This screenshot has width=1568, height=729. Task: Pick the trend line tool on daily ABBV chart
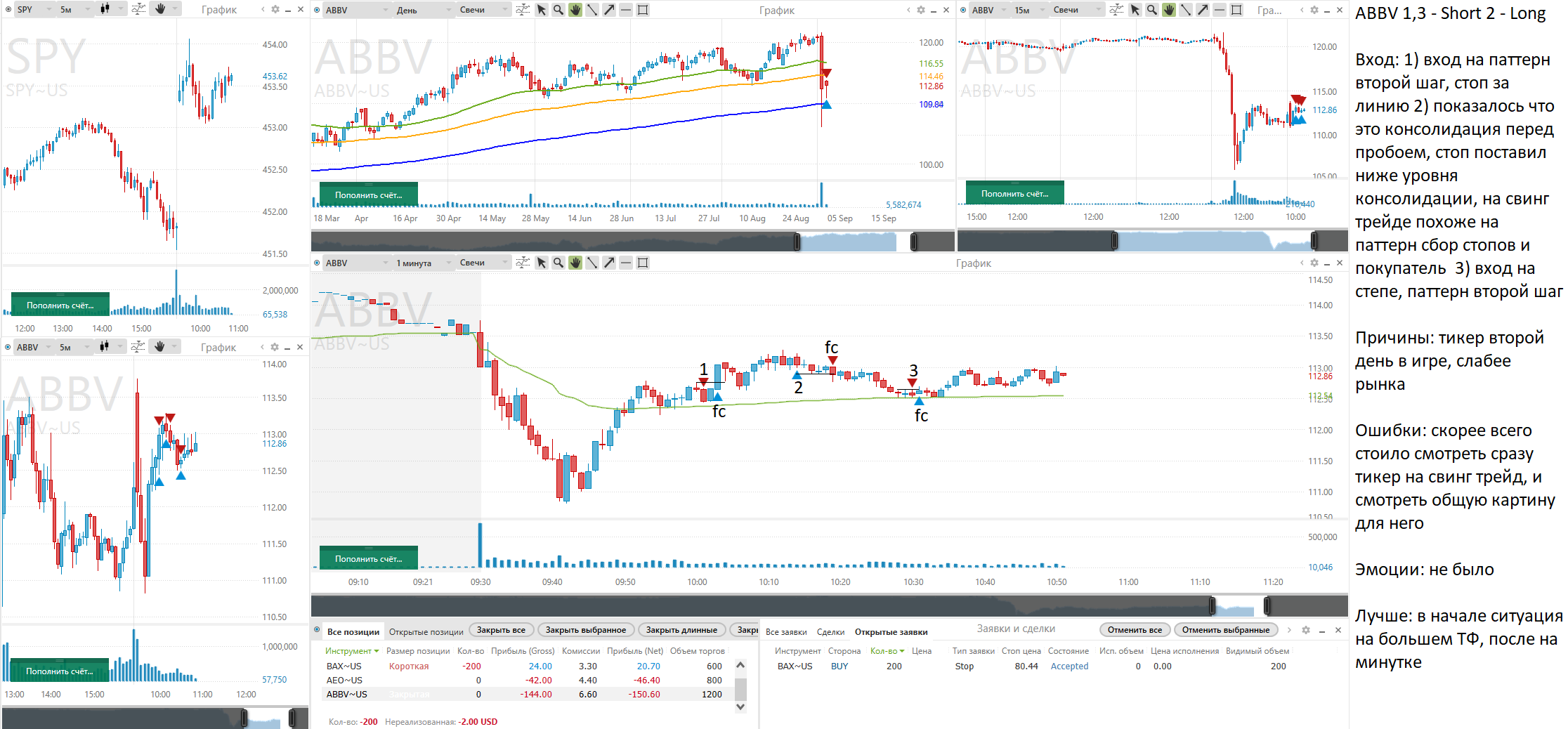(592, 10)
